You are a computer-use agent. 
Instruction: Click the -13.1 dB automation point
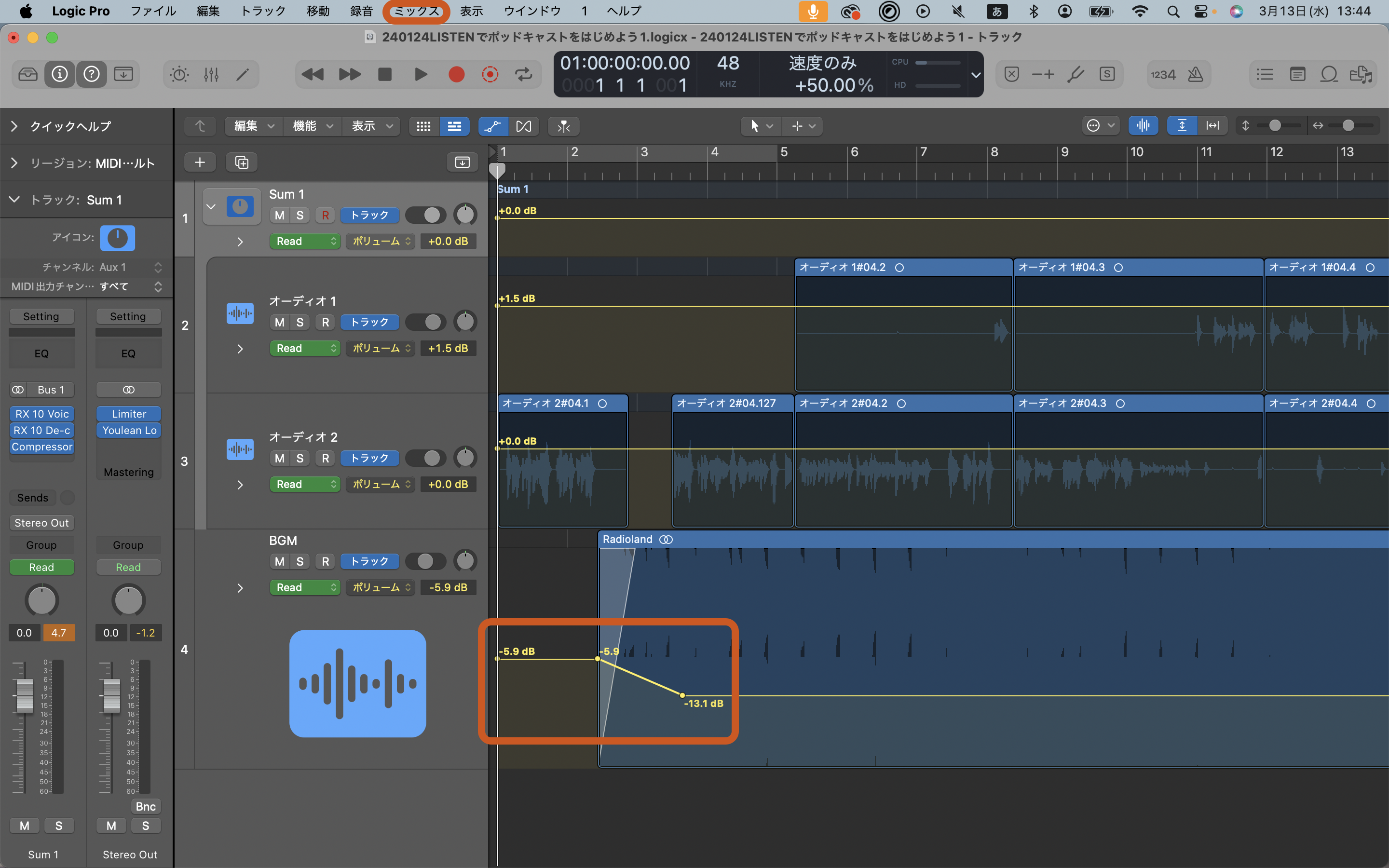click(682, 695)
